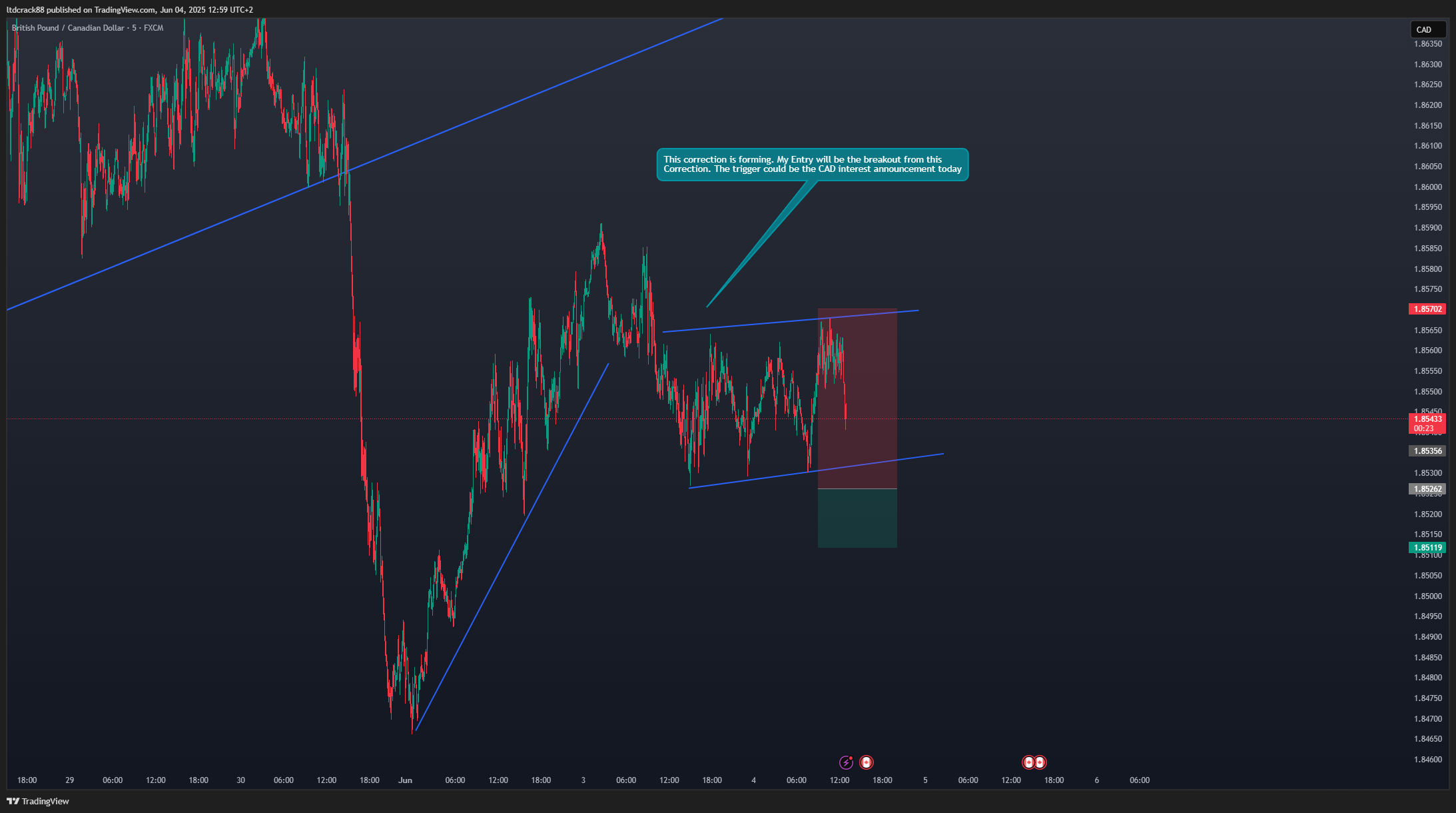Click the left flag of the paired Canada events
Viewport: 1456px width, 813px height.
(x=1029, y=762)
